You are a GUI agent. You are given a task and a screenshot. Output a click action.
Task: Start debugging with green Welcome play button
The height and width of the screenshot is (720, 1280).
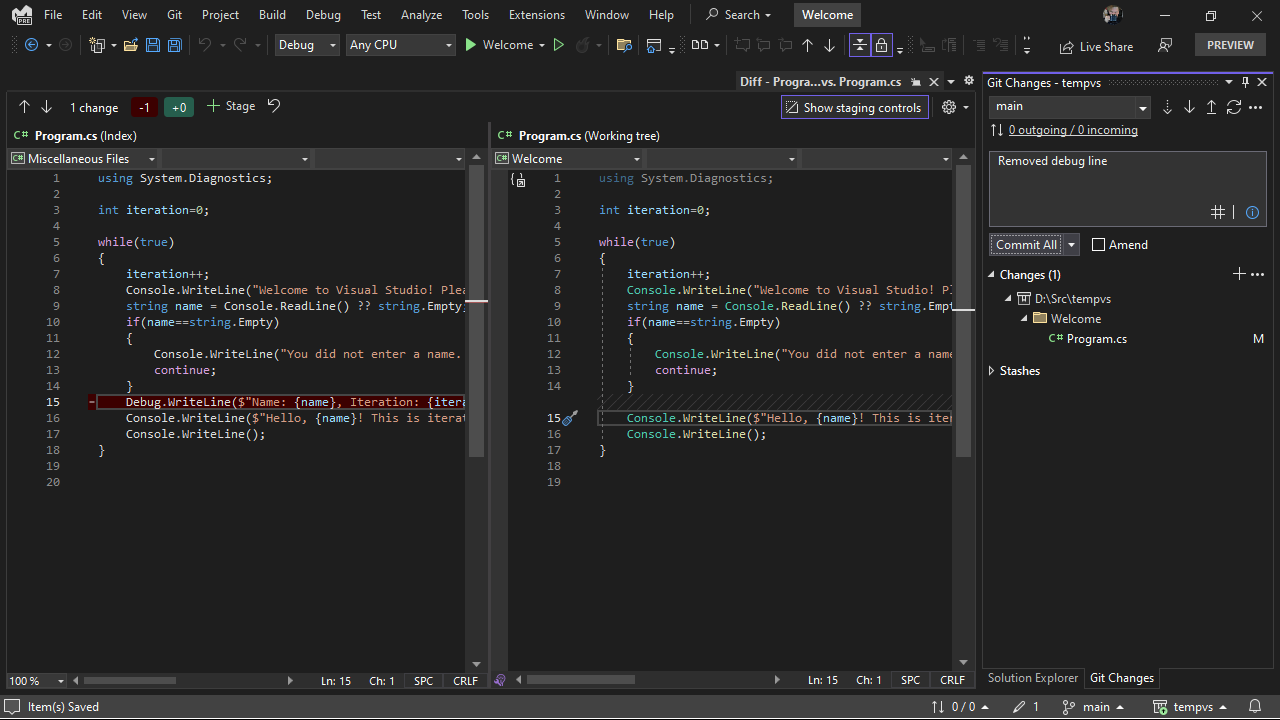point(471,45)
